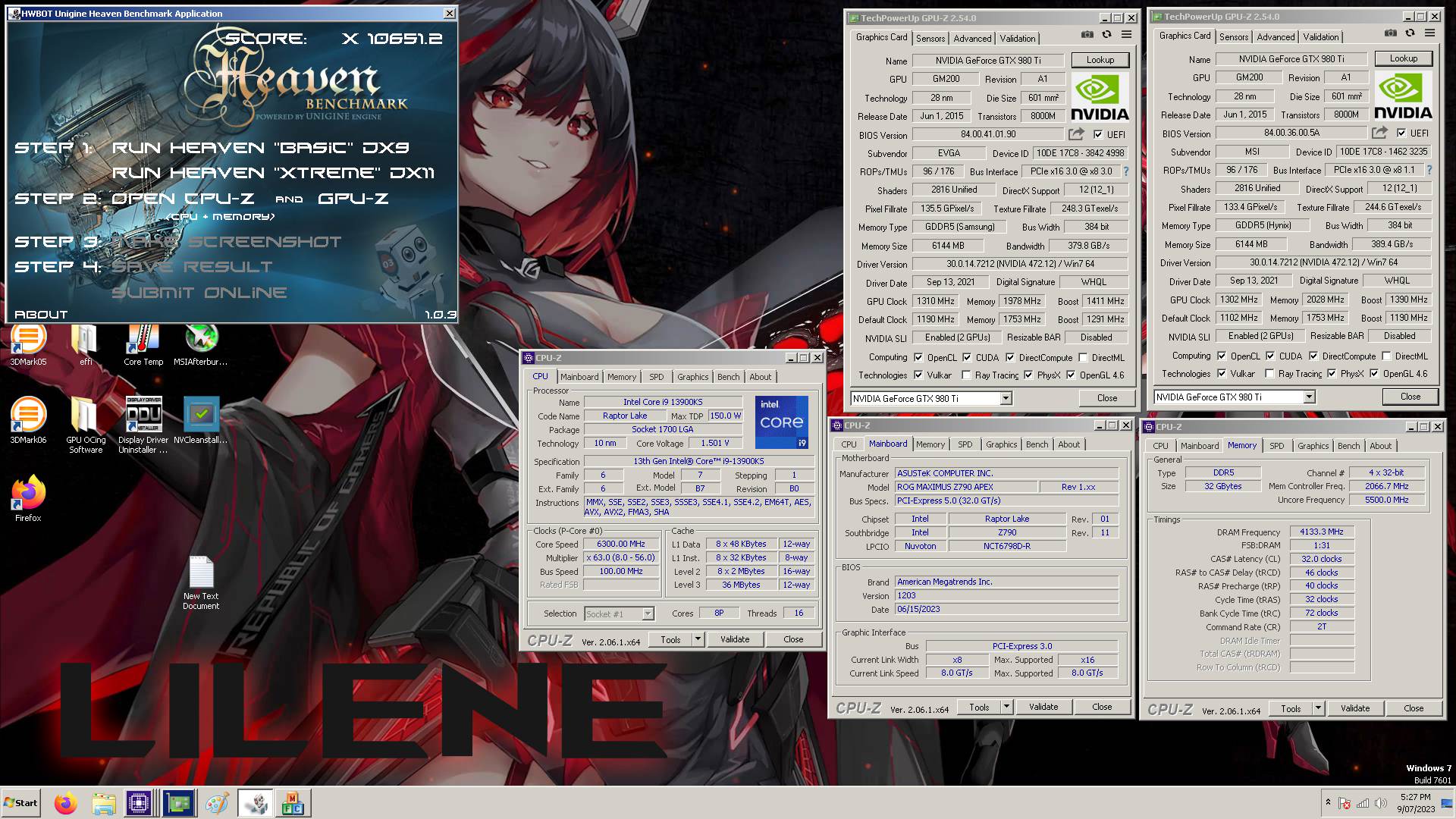The image size is (1456, 819).
Task: Expand Tools arrow in CPU-Z Memory window
Action: tap(1318, 708)
